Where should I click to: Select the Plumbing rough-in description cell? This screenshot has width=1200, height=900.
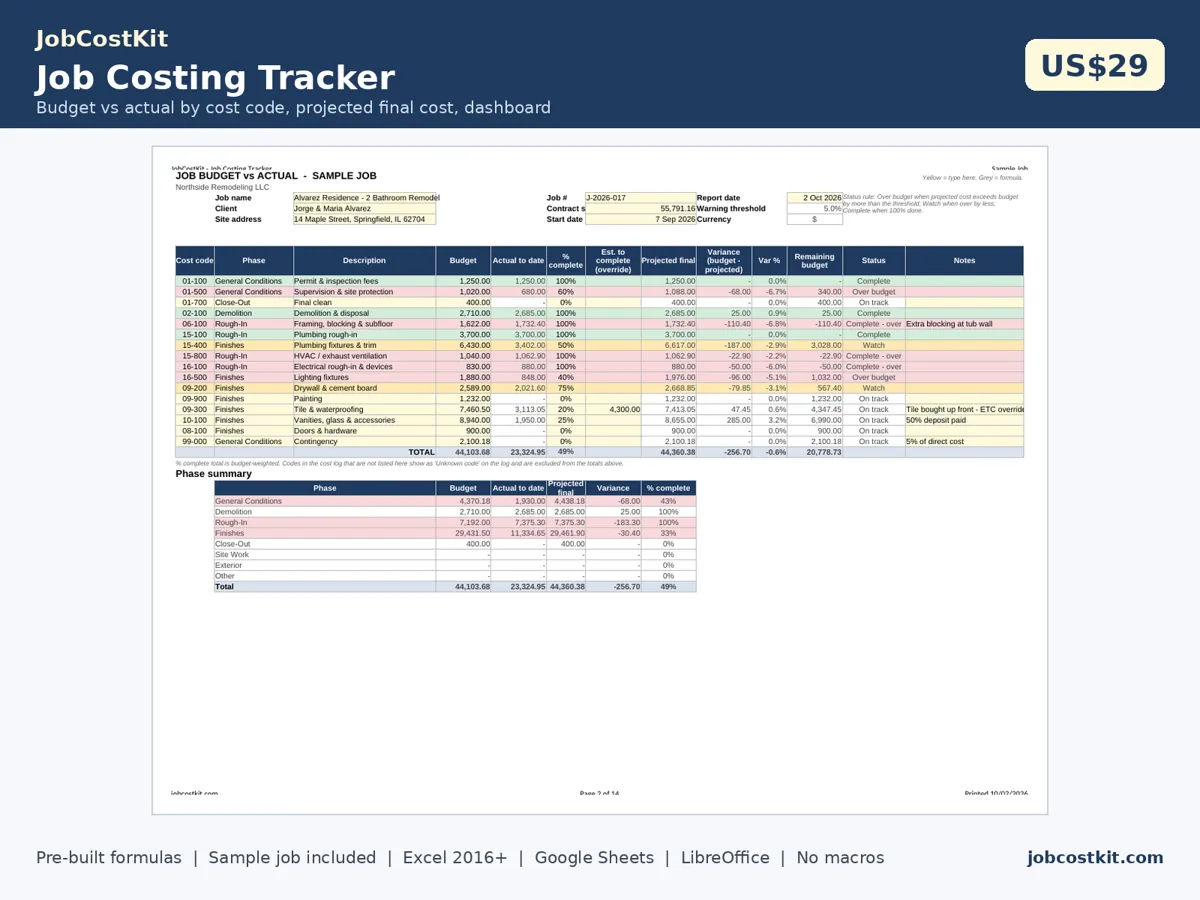pos(364,334)
